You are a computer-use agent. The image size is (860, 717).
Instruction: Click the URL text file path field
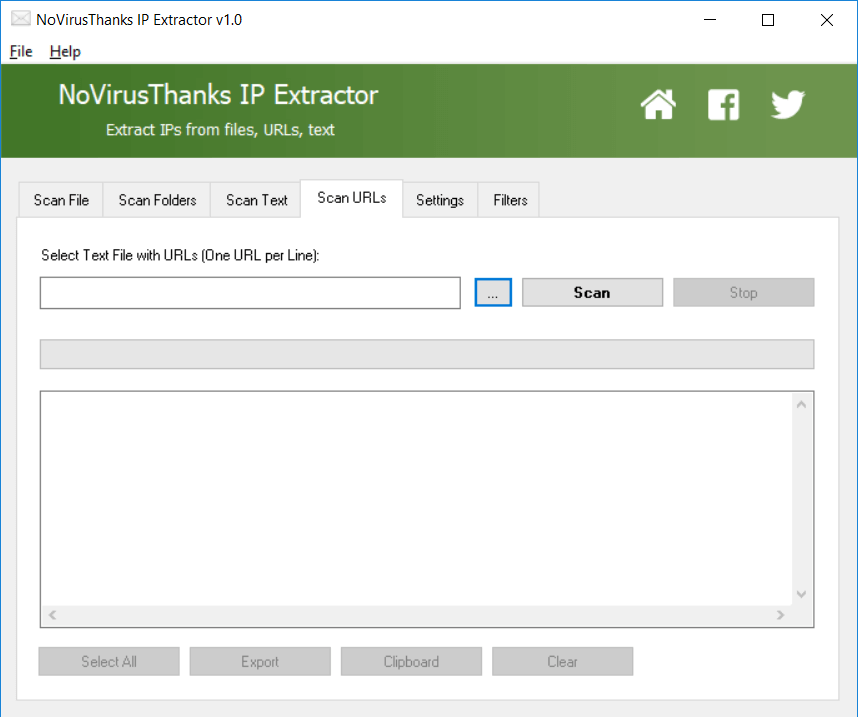[x=250, y=293]
